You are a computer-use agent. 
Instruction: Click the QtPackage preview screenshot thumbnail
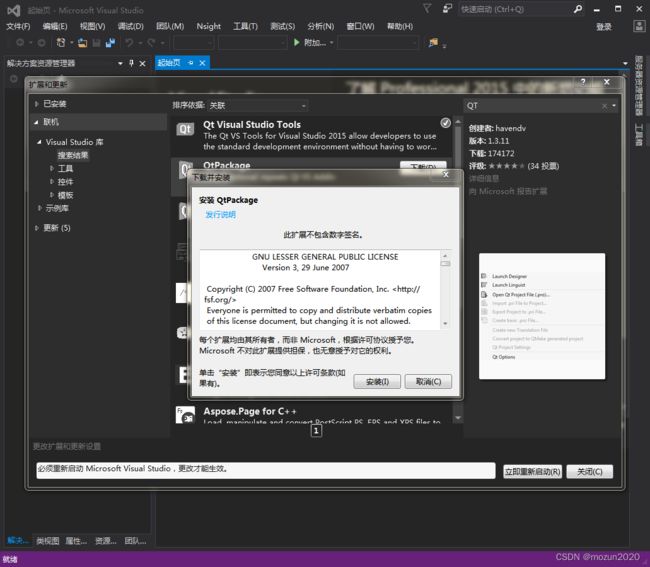tap(542, 316)
